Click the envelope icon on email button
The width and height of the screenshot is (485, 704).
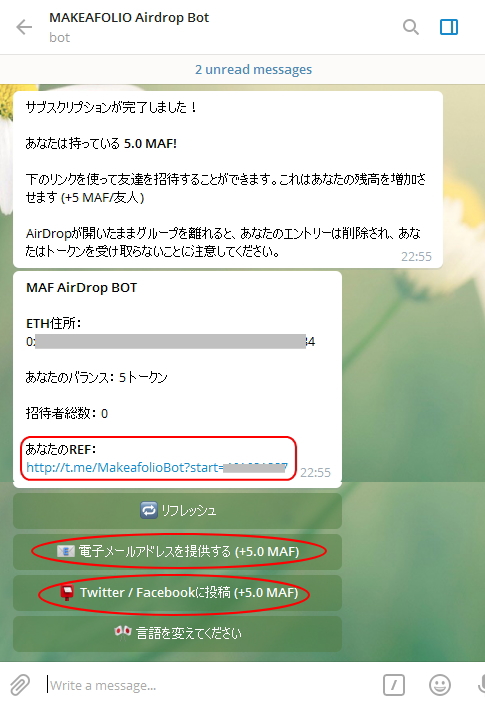point(66,551)
